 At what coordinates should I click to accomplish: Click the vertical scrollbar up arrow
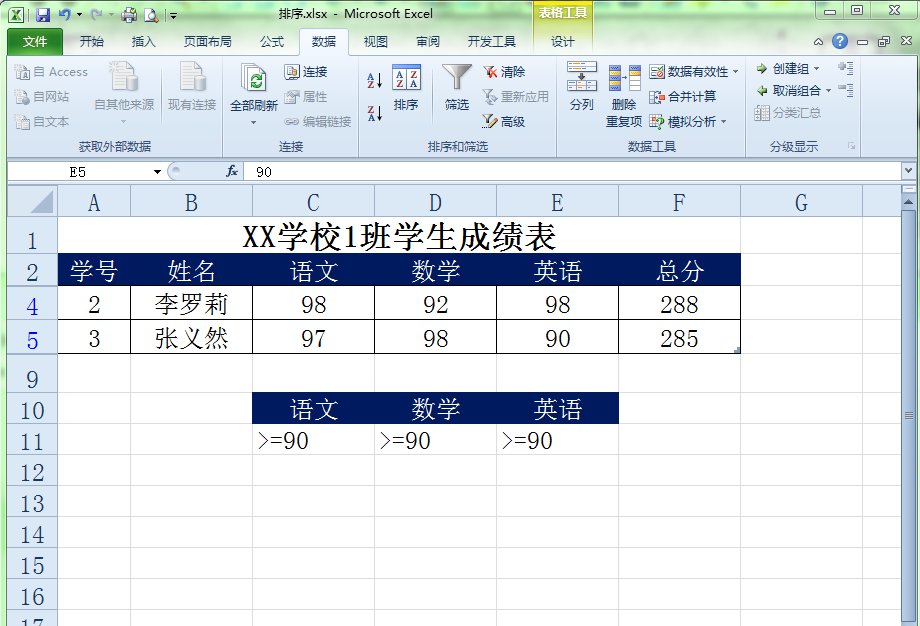tap(908, 202)
